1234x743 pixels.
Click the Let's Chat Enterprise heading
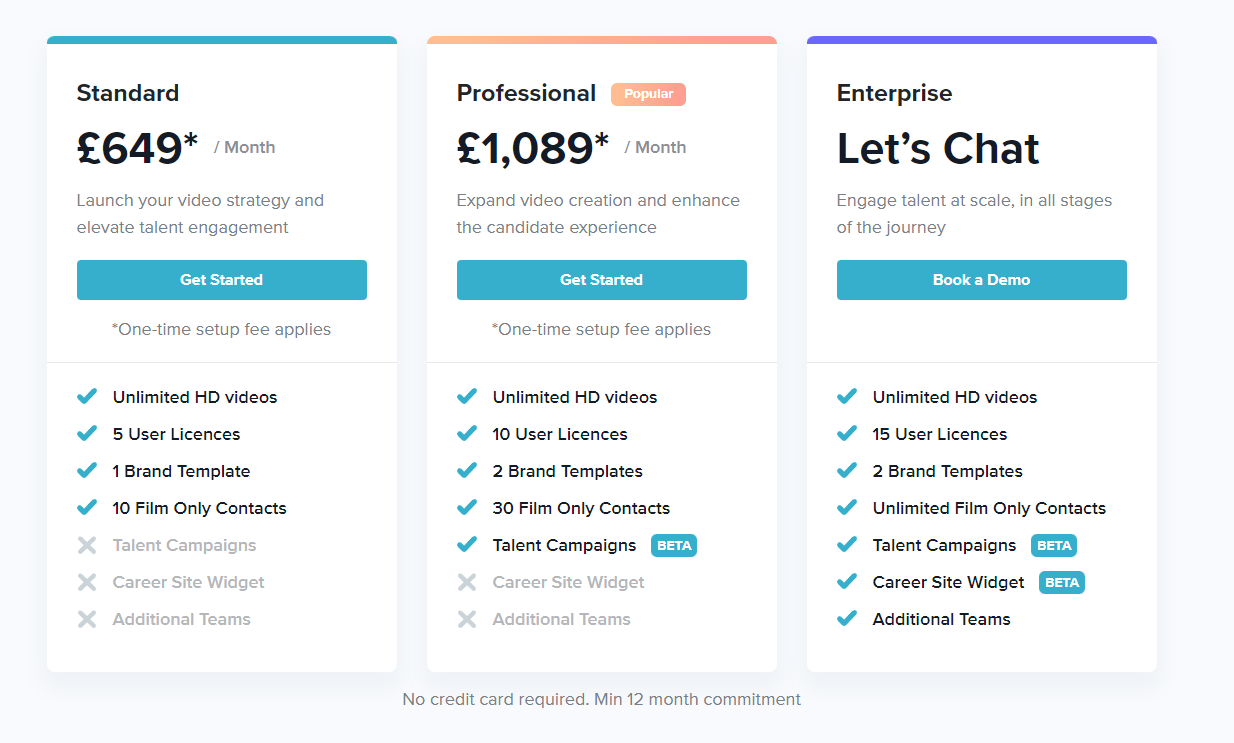coord(938,149)
